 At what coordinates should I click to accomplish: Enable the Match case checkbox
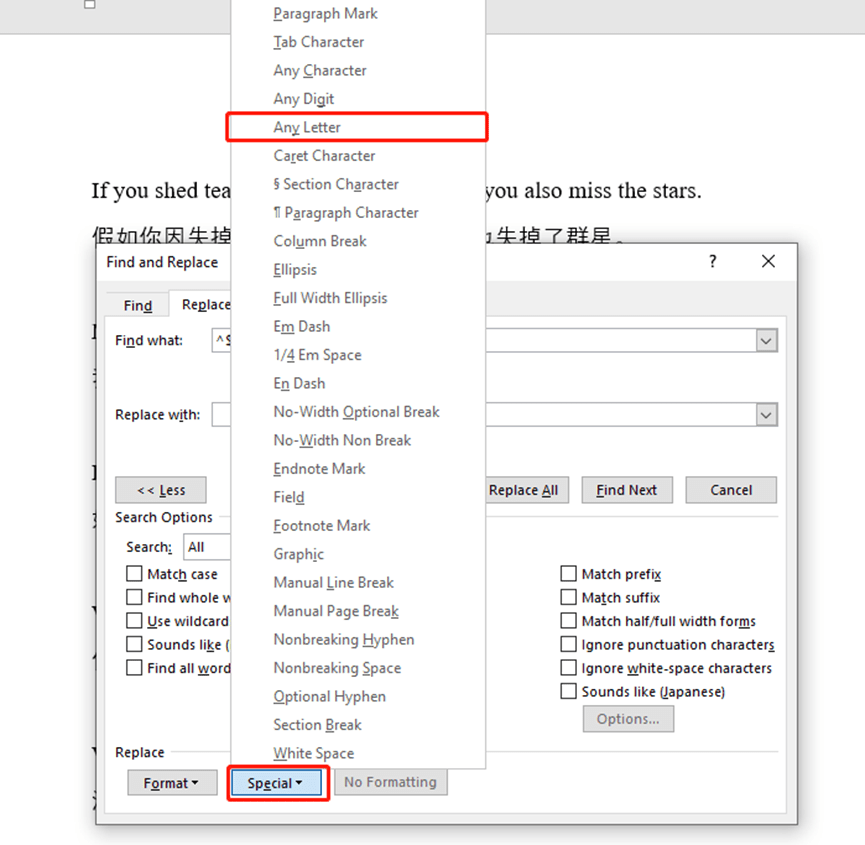135,573
